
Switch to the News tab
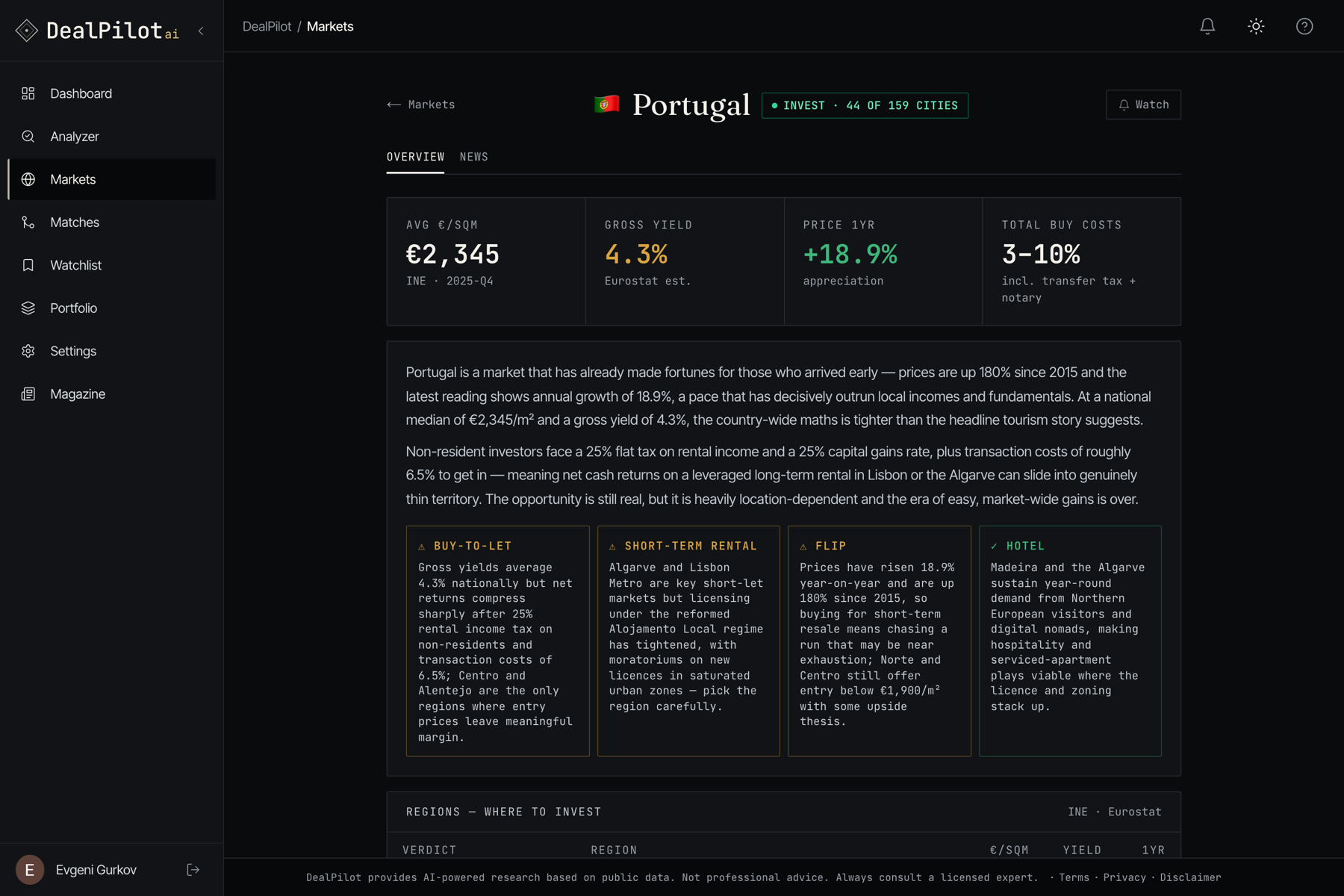tap(474, 157)
